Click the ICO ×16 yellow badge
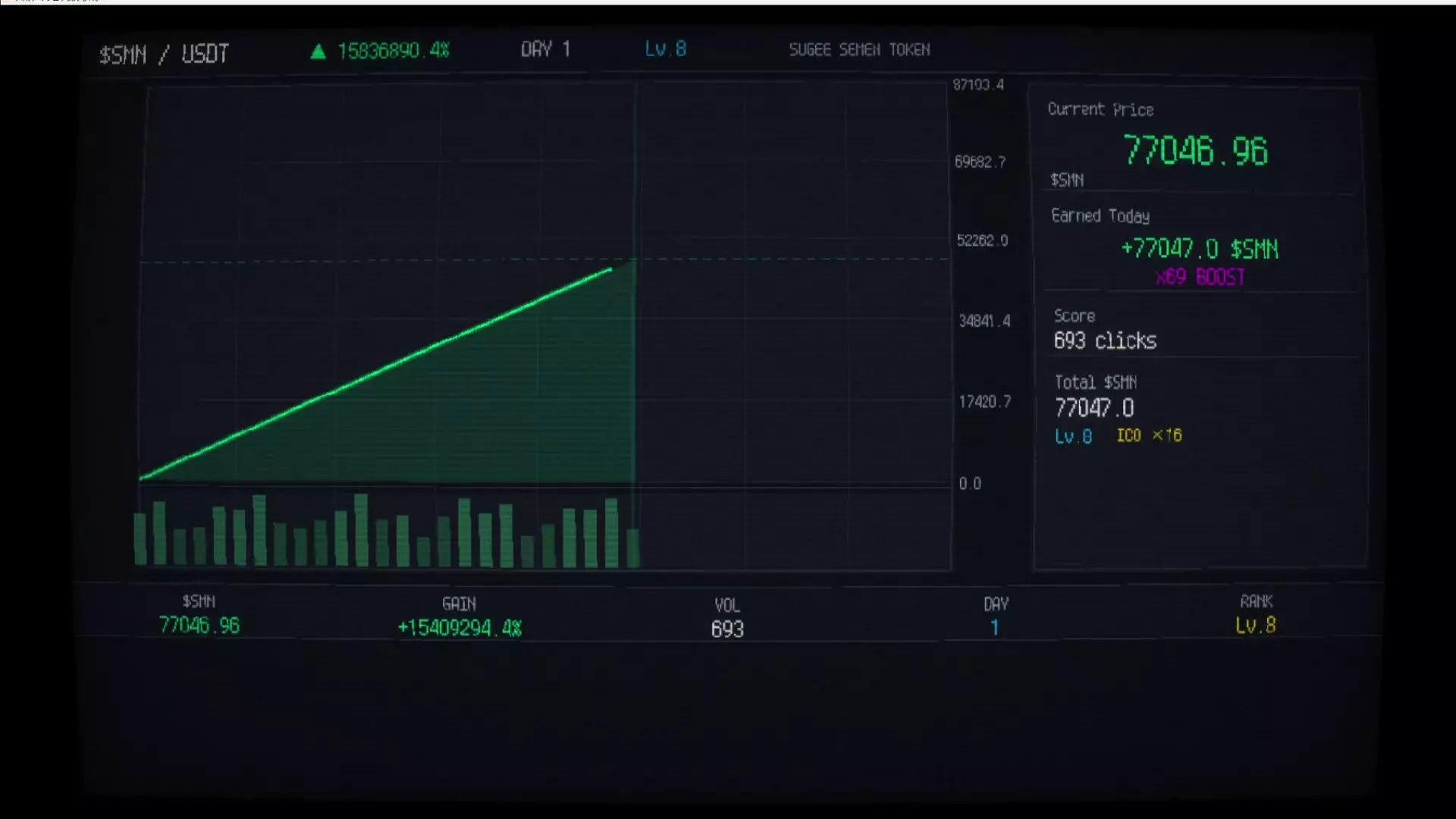The image size is (1456, 819). click(1149, 435)
